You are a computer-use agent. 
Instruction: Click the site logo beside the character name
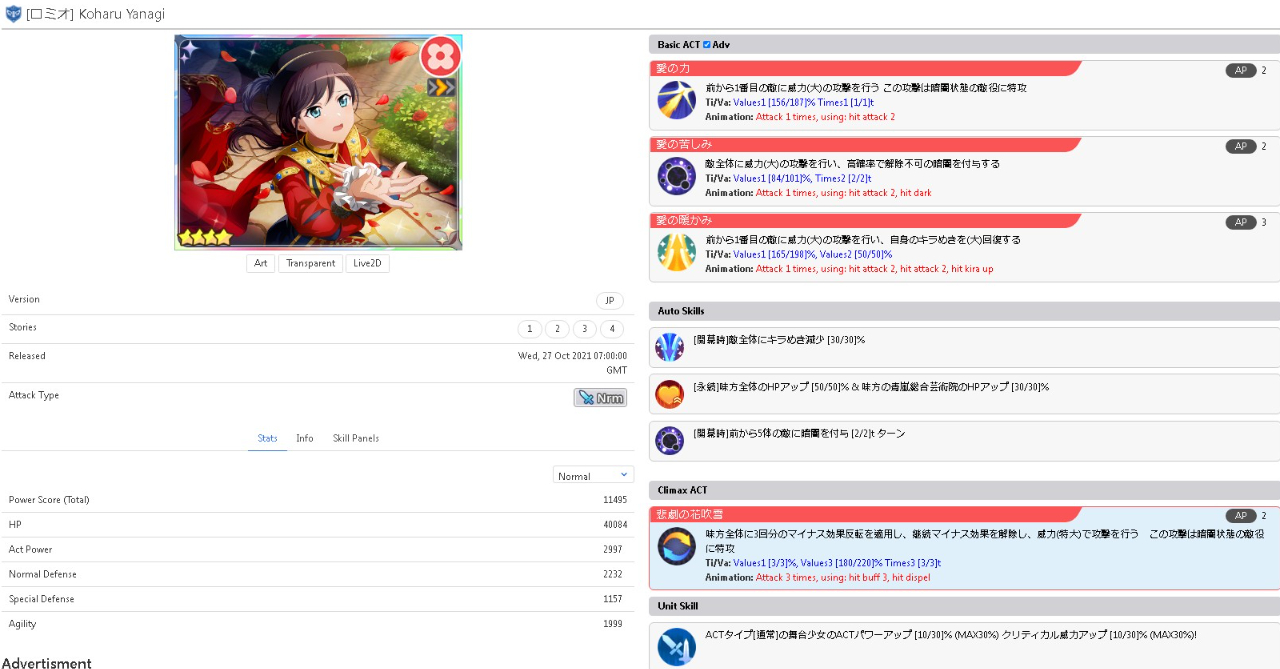pyautogui.click(x=13, y=14)
